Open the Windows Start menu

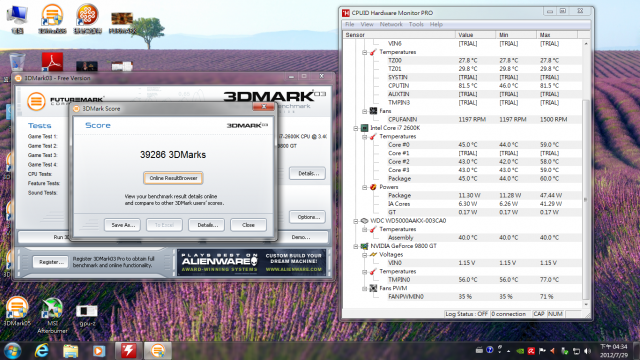coord(12,351)
